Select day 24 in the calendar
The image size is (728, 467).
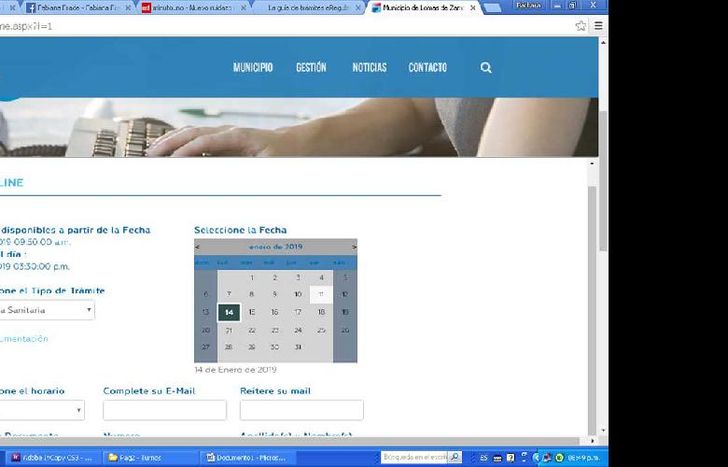tap(298, 331)
